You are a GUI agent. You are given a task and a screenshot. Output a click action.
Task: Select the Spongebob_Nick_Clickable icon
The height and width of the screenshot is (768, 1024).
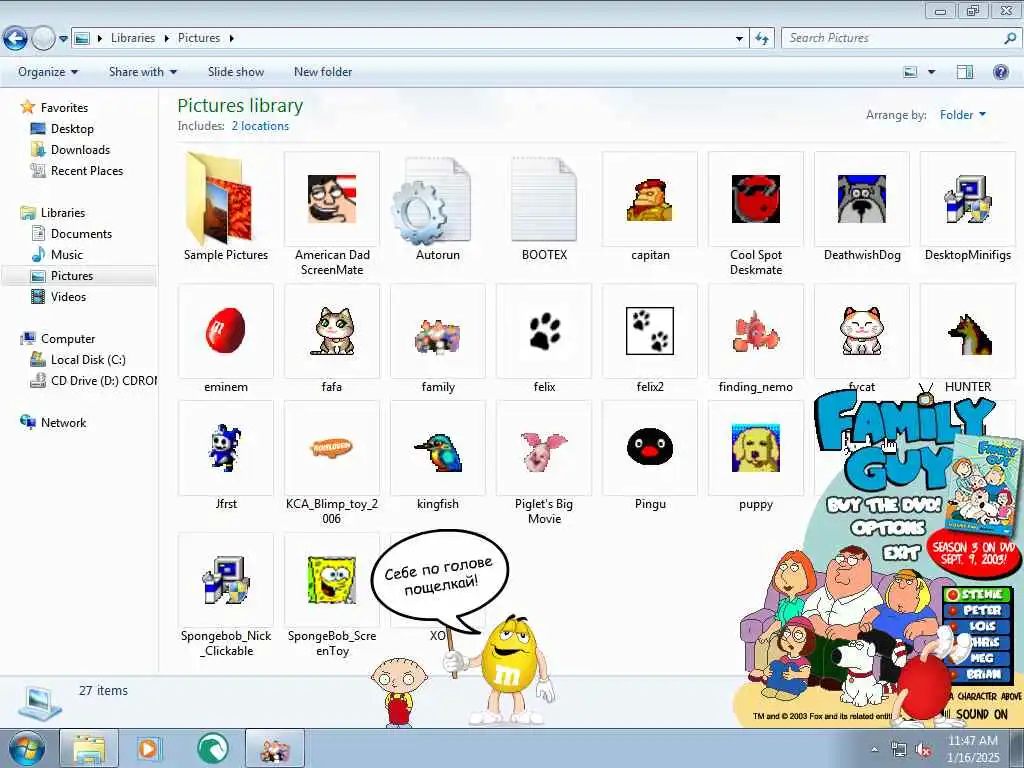(x=225, y=580)
